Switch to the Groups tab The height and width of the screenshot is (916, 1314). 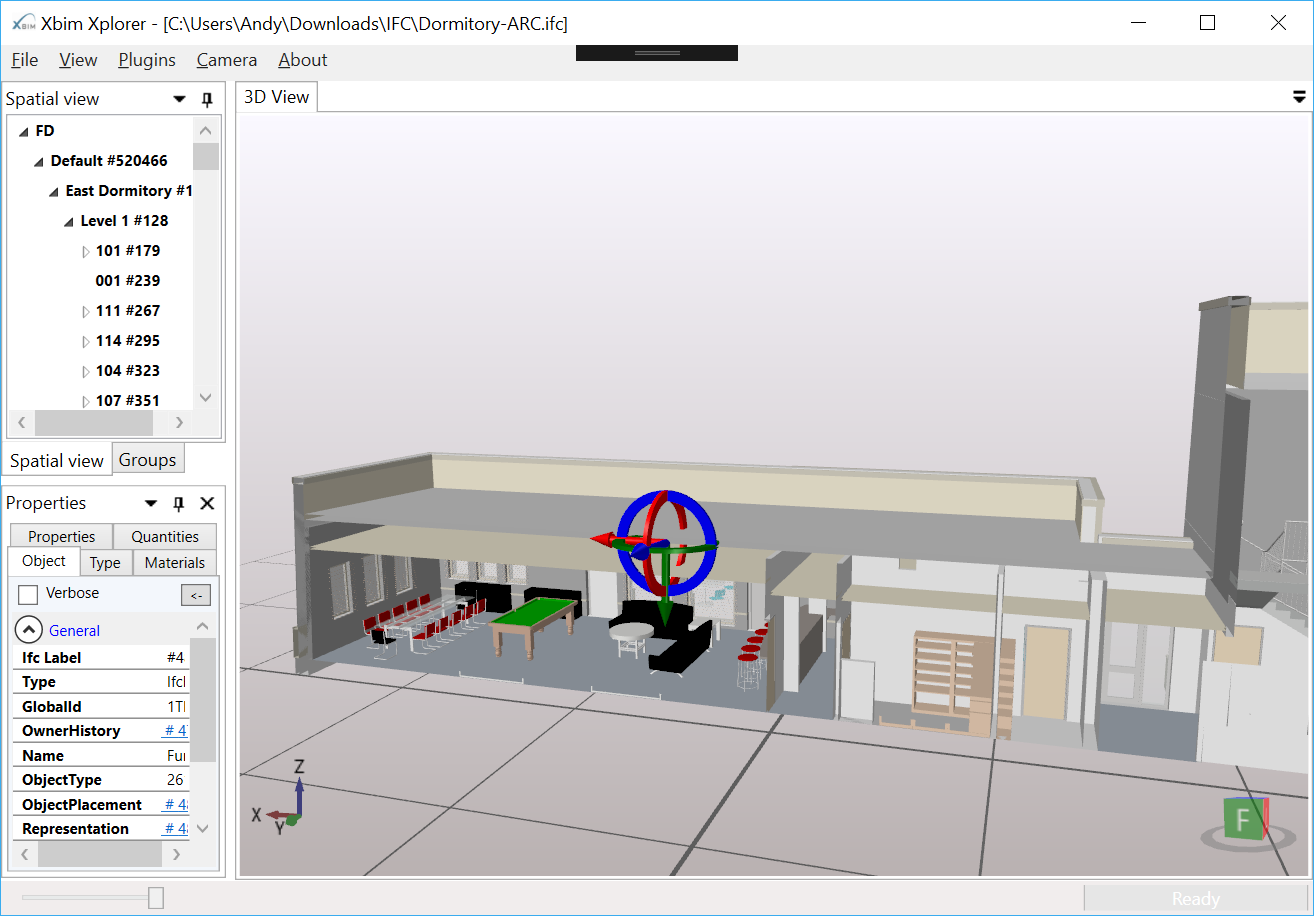[x=148, y=460]
